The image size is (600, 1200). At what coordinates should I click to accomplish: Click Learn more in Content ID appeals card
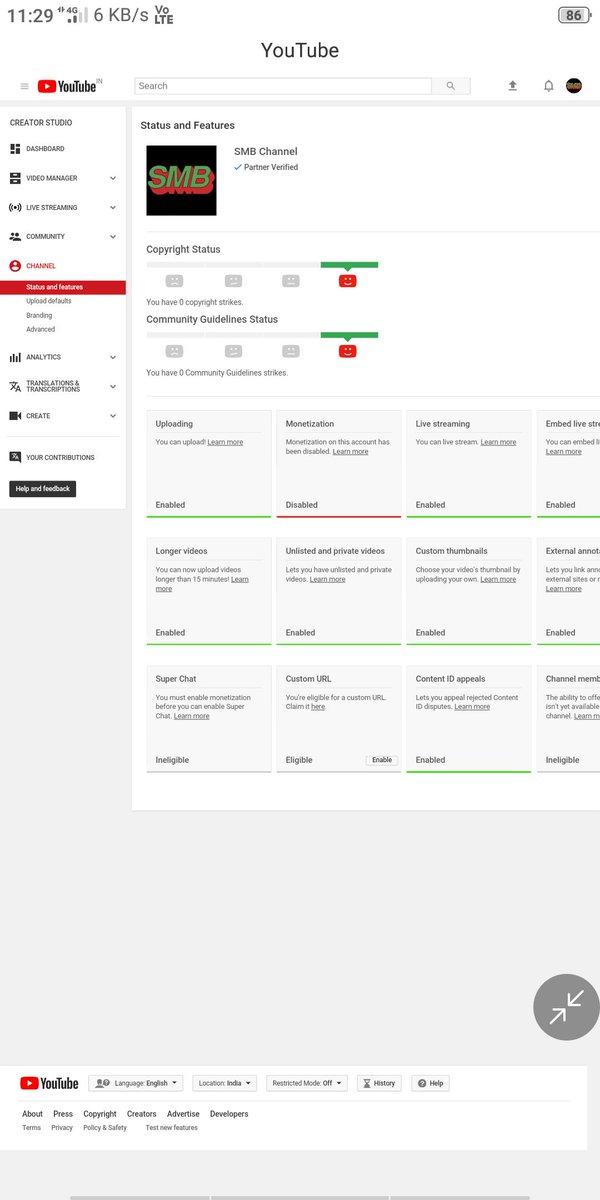coord(472,706)
